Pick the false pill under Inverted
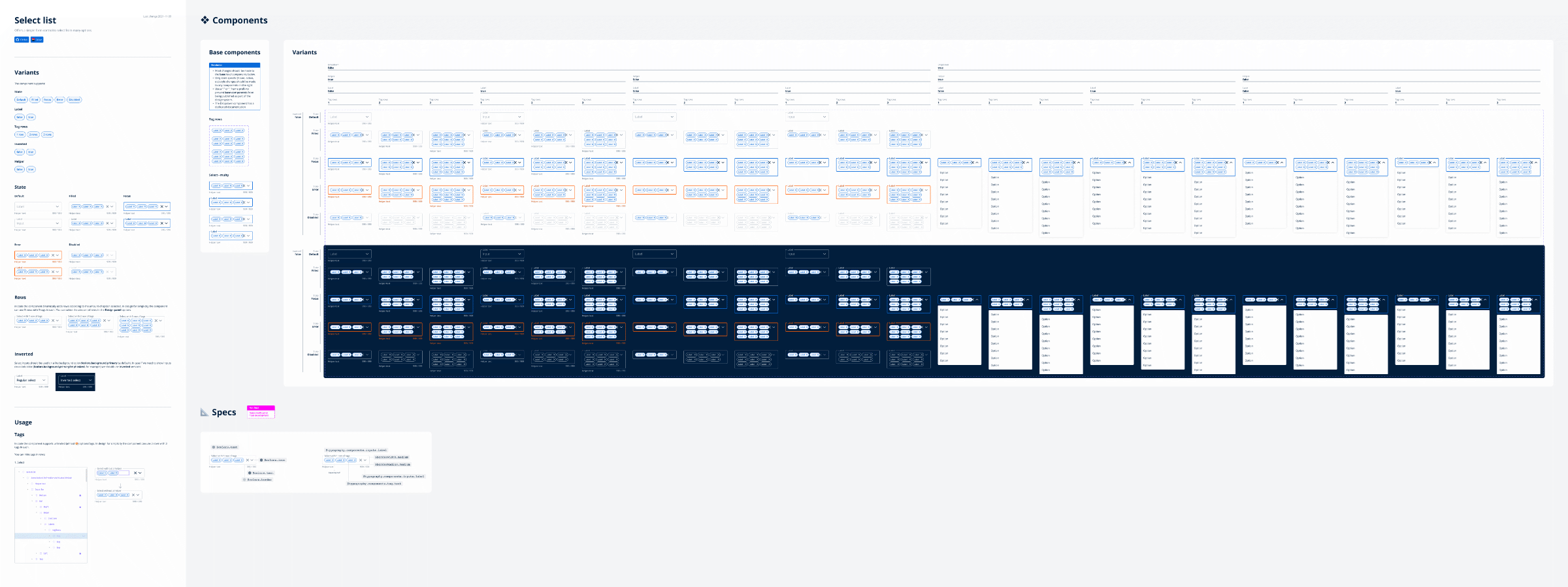The height and width of the screenshot is (587, 1568). (20, 152)
